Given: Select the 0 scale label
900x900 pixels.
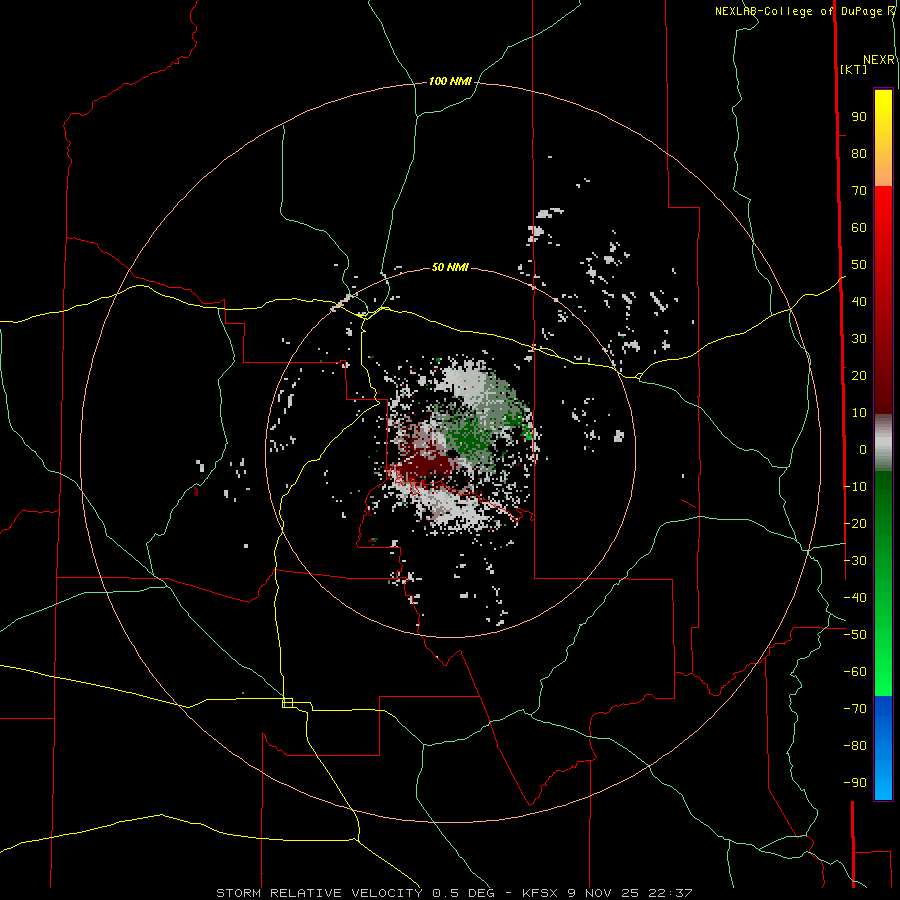Looking at the screenshot, I should click(863, 450).
